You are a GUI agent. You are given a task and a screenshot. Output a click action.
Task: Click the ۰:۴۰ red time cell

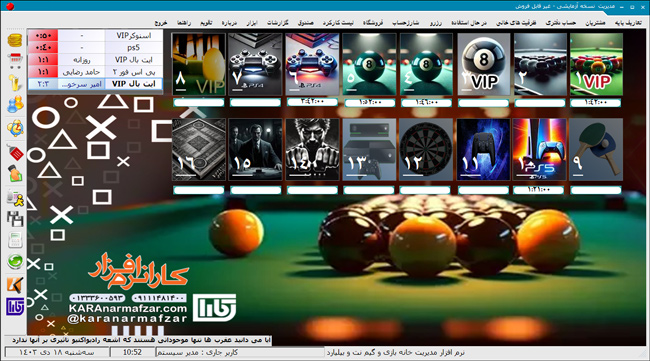point(43,48)
